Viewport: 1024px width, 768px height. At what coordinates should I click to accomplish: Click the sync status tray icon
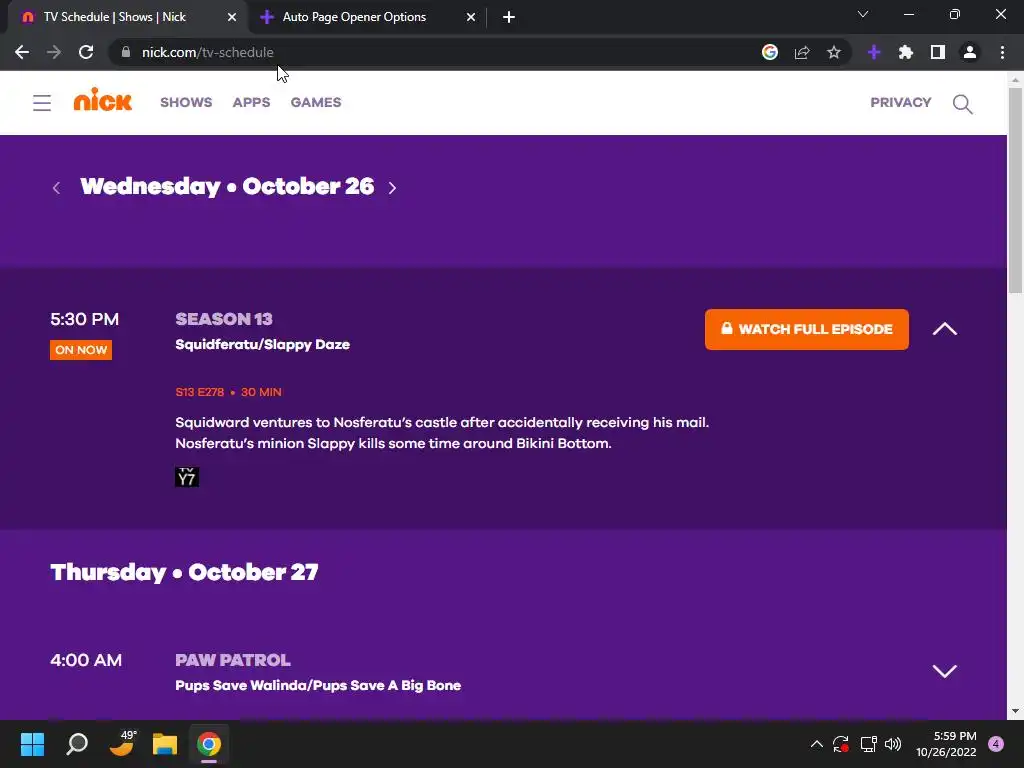coord(840,744)
